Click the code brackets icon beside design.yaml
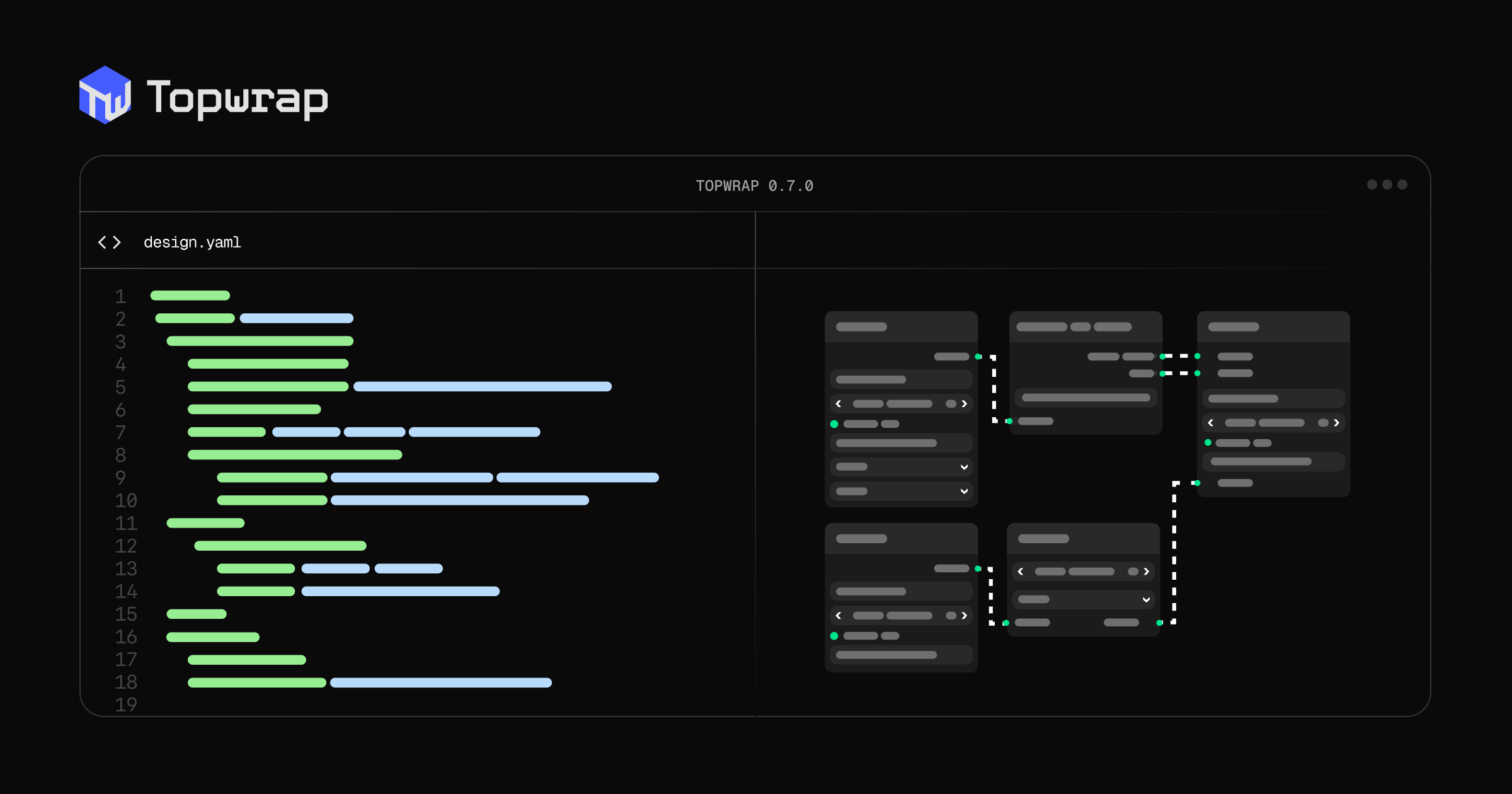 (x=110, y=242)
